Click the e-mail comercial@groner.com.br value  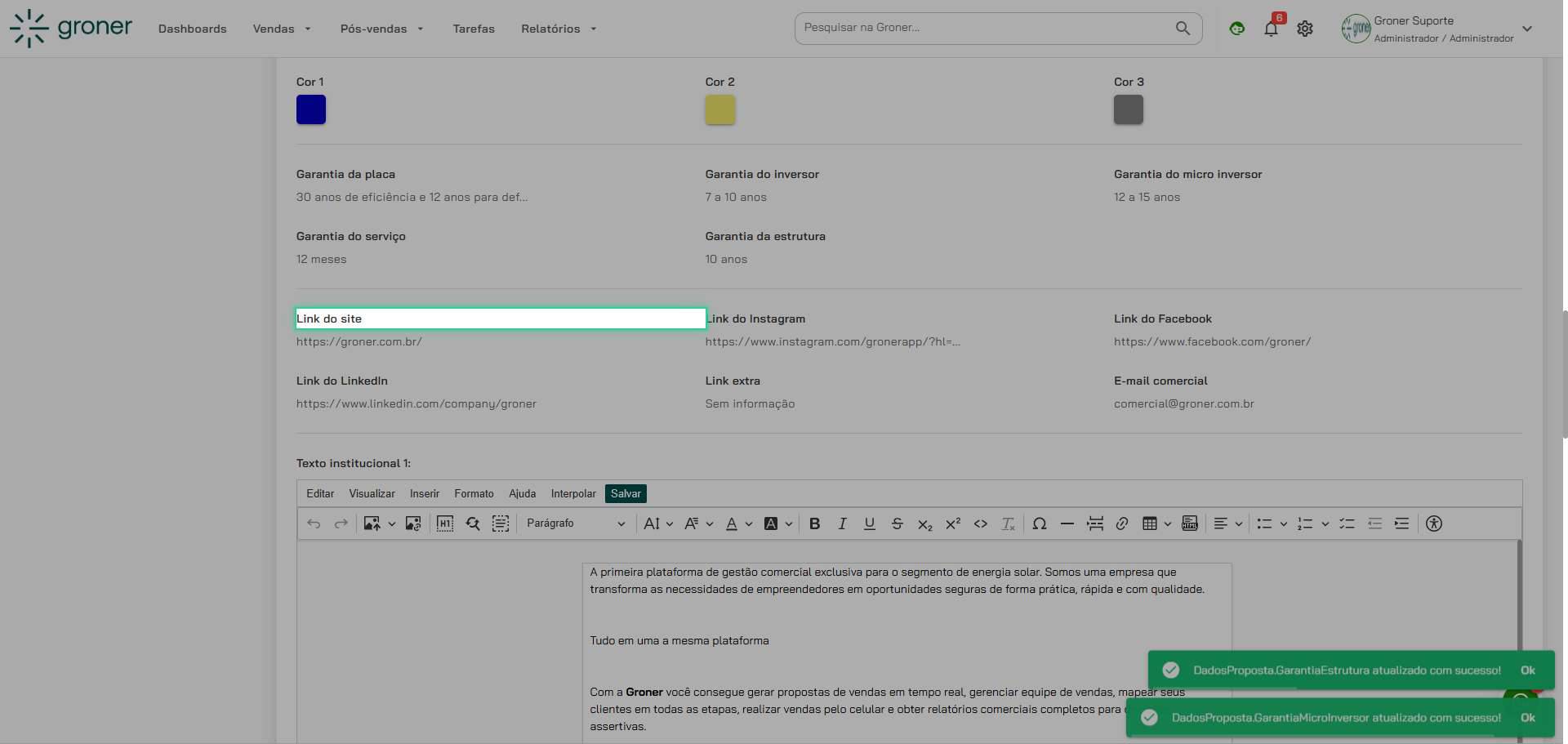click(x=1184, y=403)
